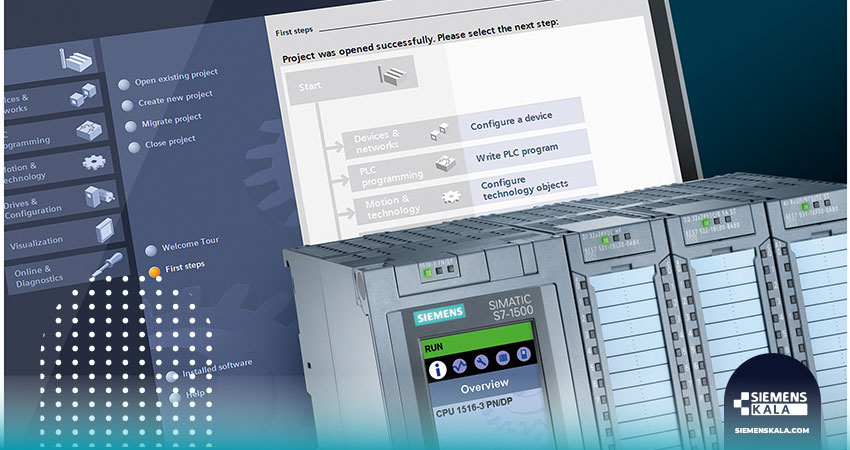This screenshot has height=450, width=850.
Task: Click the CPU 1516-3 PN/DP text
Action: click(x=474, y=408)
